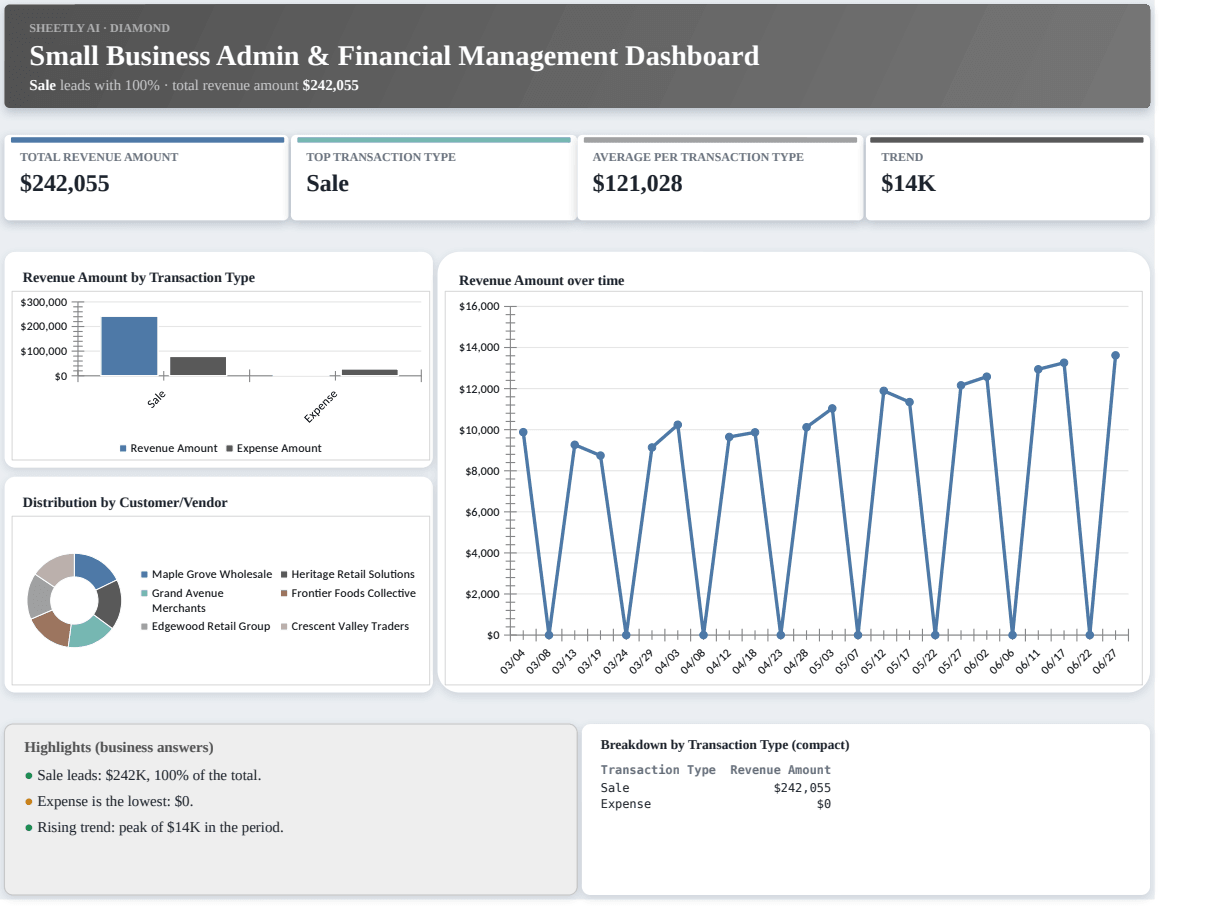
Task: Click the brown donut chart slice
Action: coord(52,626)
